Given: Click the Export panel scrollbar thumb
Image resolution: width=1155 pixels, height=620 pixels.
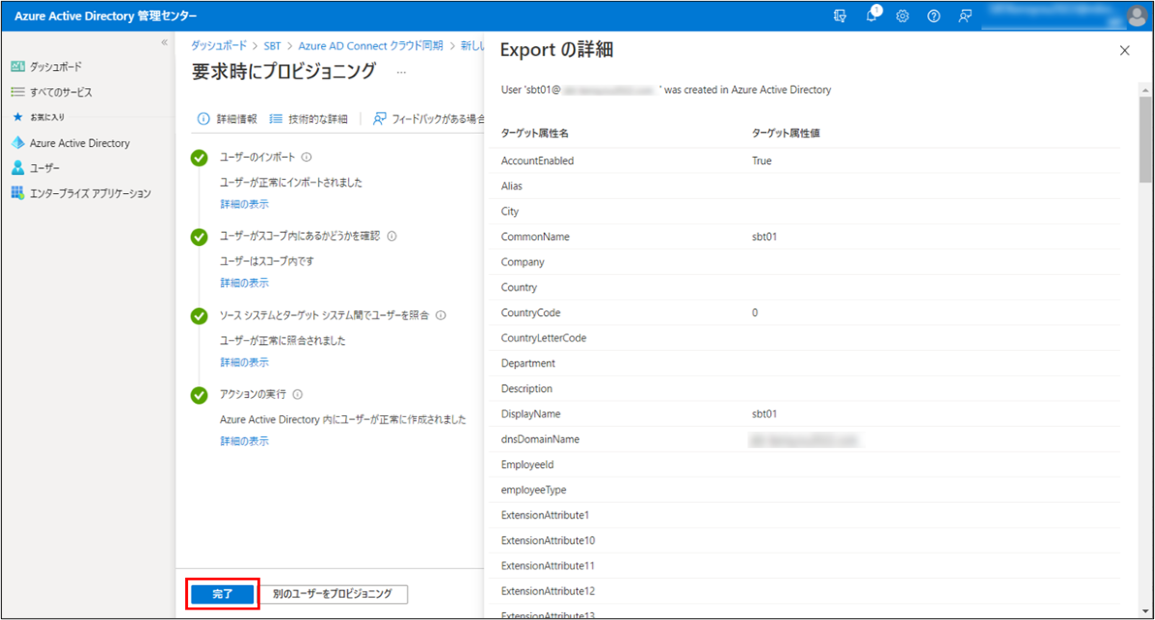Looking at the screenshot, I should click(x=1145, y=139).
